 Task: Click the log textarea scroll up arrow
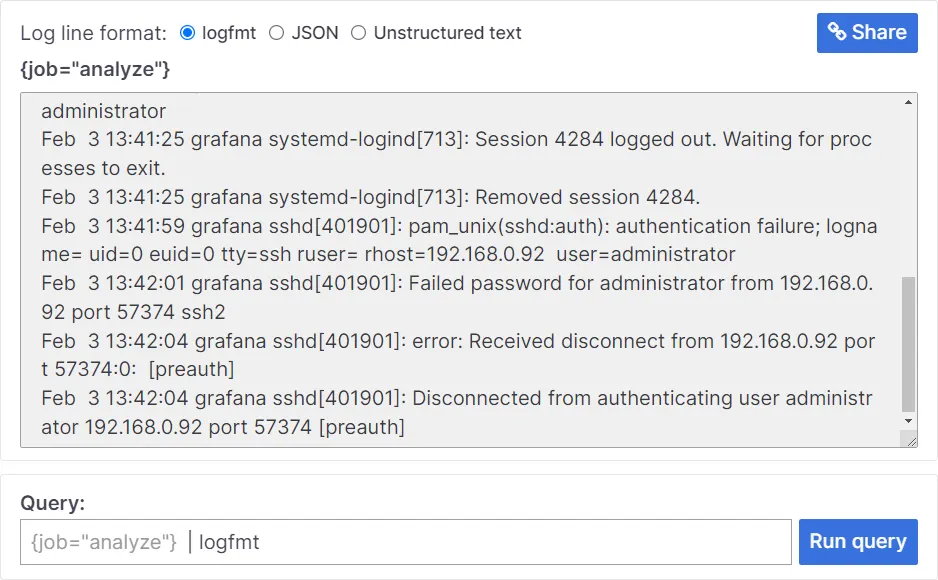908,102
